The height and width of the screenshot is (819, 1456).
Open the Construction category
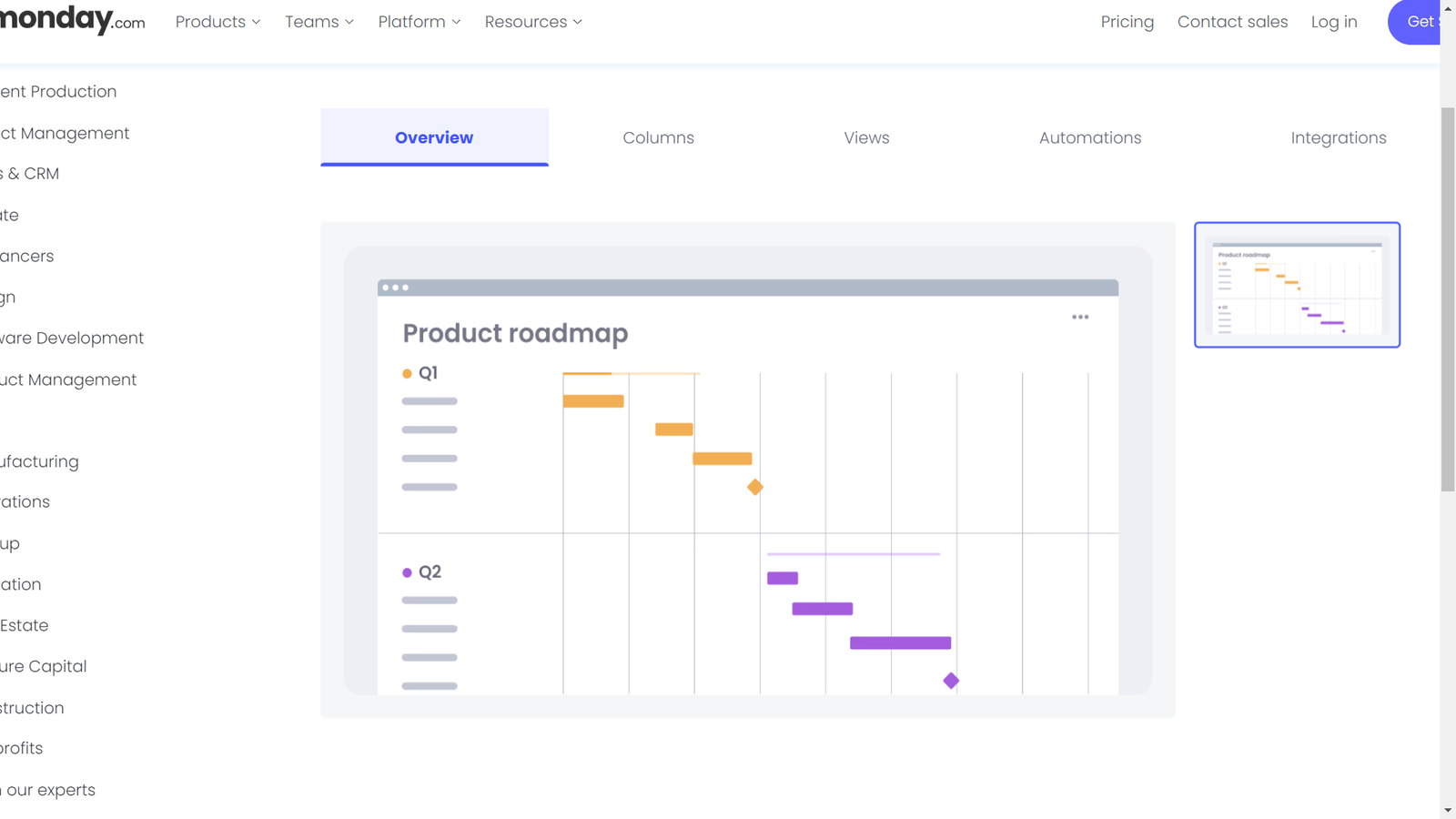coord(32,708)
